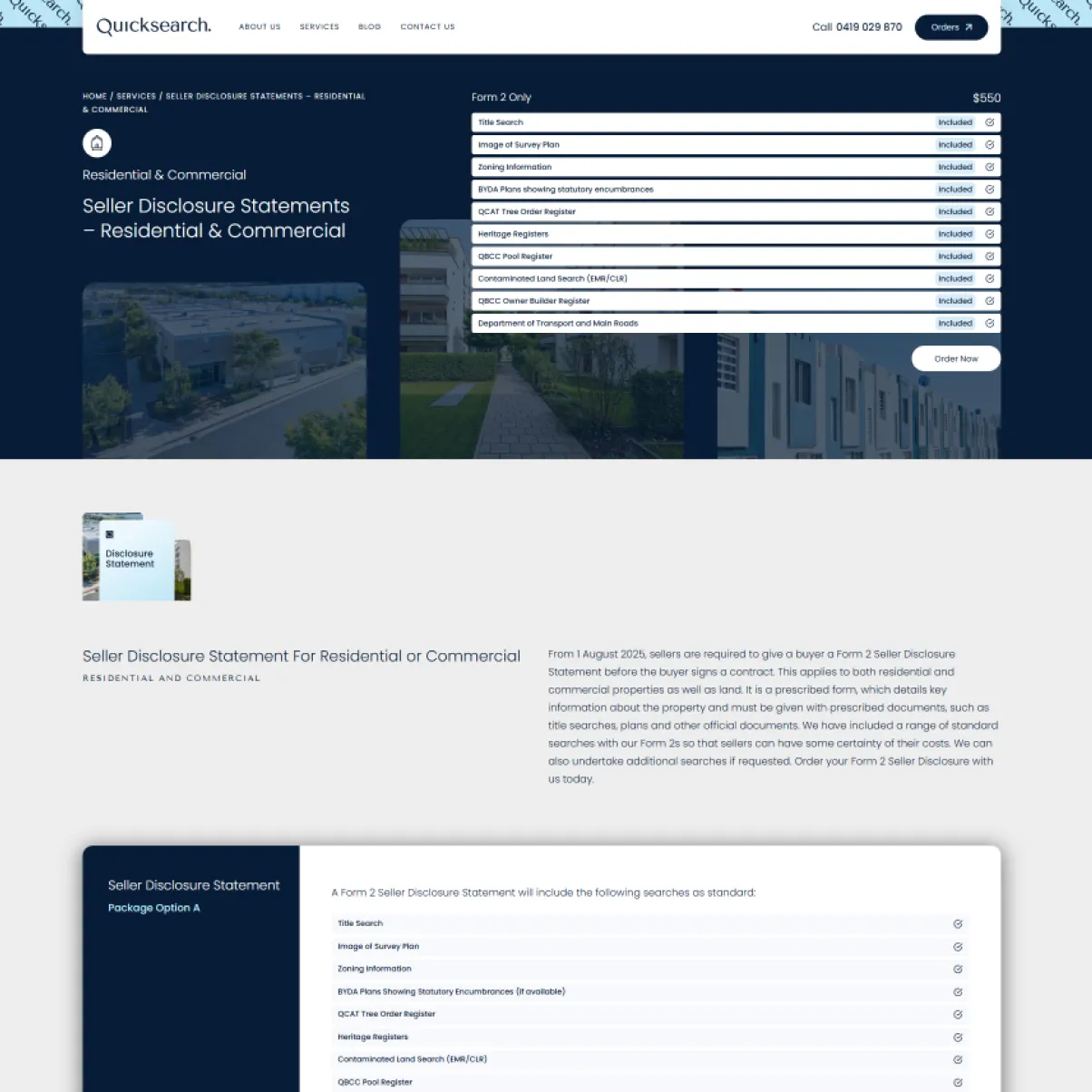Click check icon on Zoning Information row
Screen dimensions: 1092x1092
(990, 167)
